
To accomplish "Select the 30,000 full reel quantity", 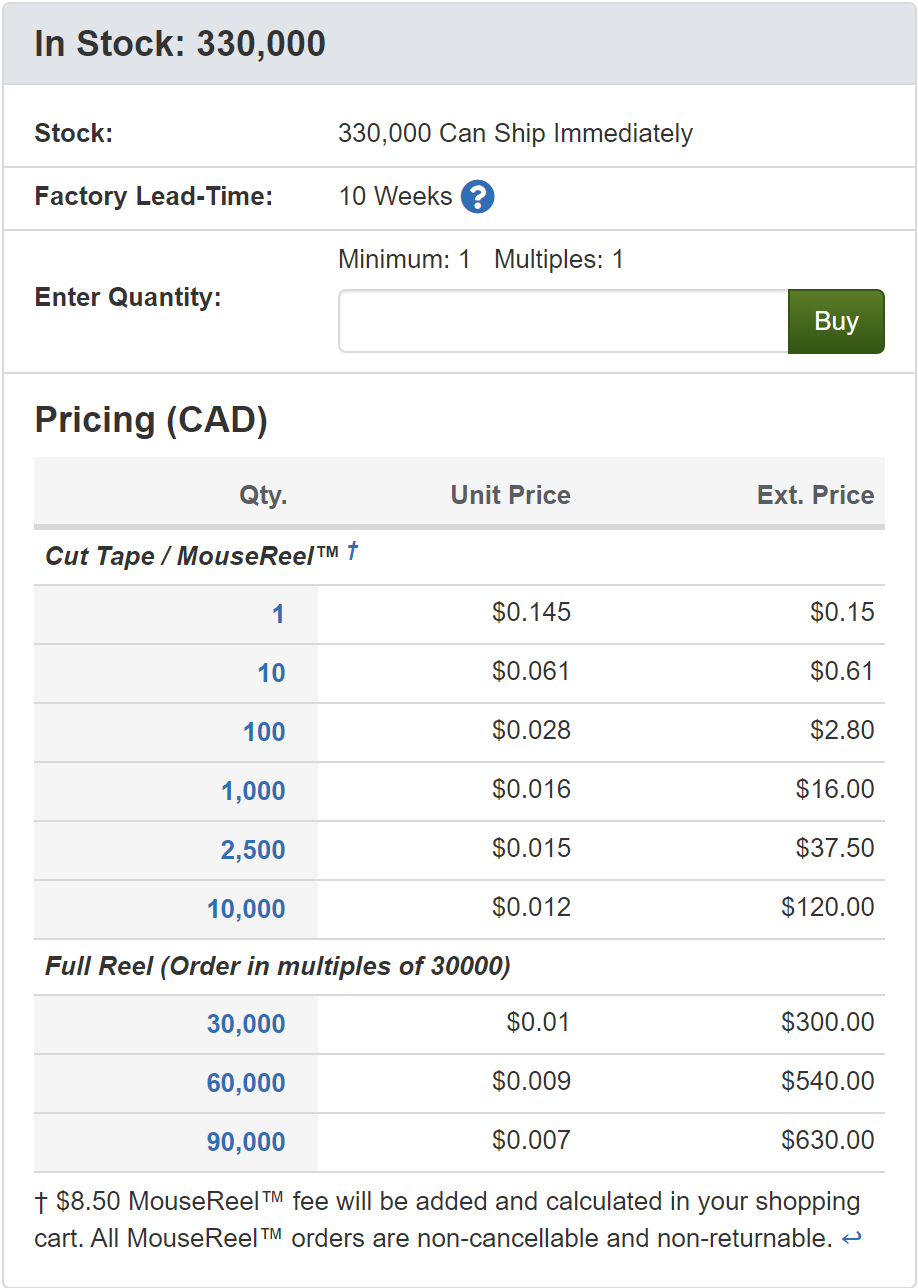I will coord(246,1024).
